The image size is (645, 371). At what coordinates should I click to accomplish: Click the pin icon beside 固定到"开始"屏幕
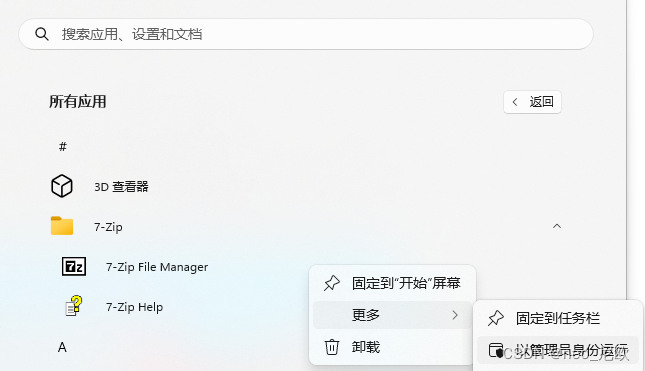pos(332,283)
